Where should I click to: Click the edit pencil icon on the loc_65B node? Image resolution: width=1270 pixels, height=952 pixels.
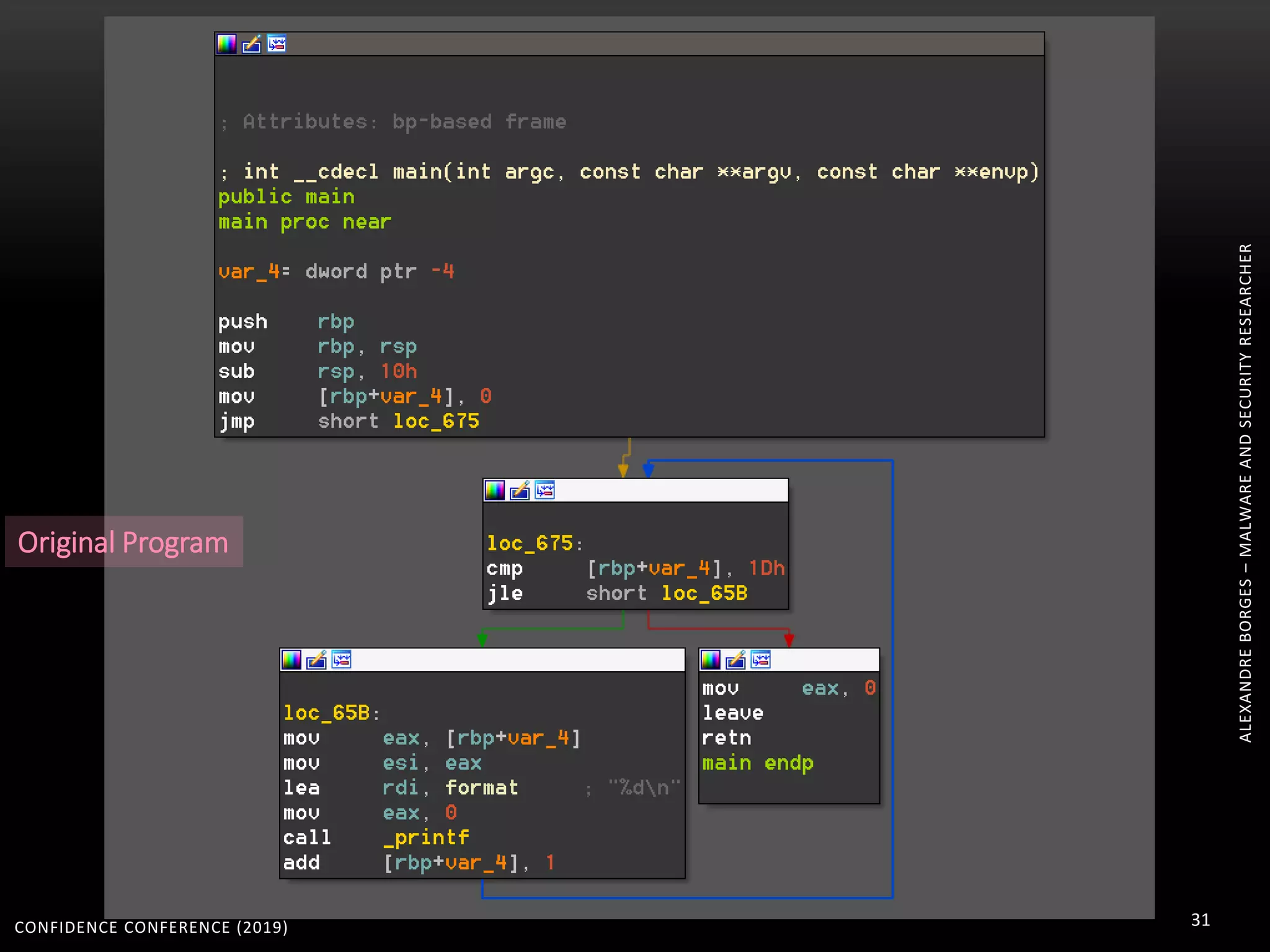click(316, 660)
